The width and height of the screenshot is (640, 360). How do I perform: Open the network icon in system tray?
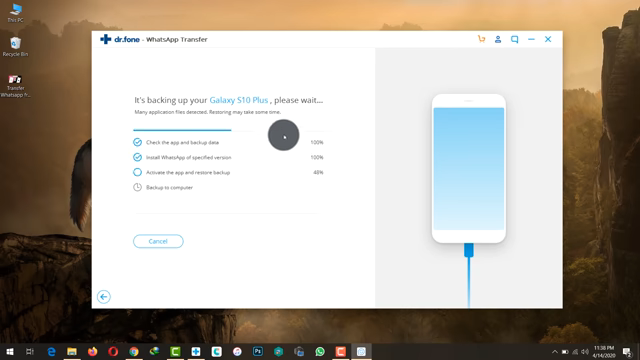(575, 351)
